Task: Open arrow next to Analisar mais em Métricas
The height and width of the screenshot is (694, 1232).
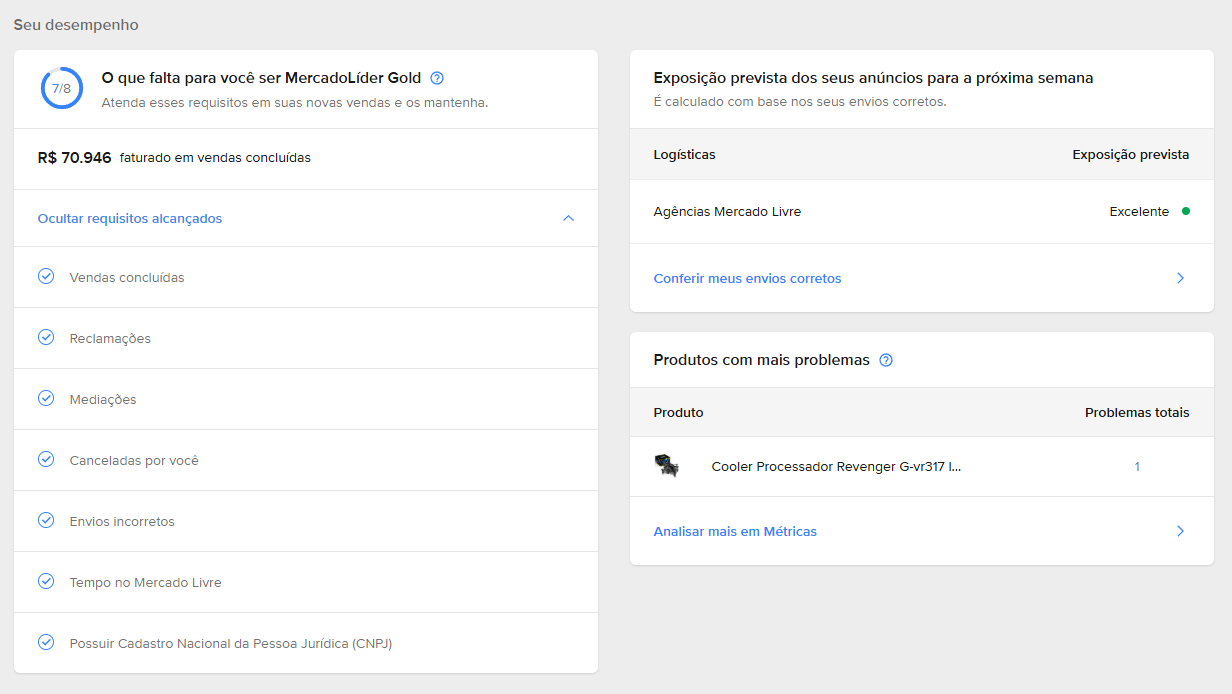Action: [1180, 531]
